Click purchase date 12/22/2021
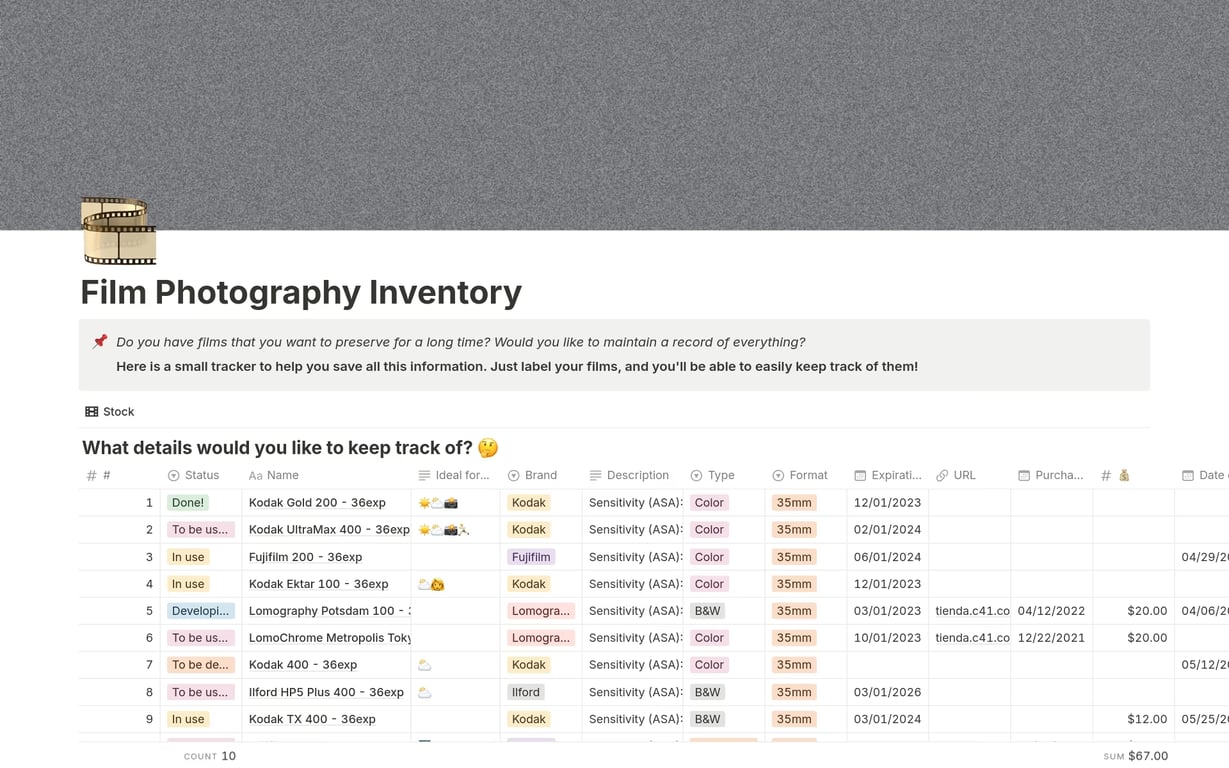 click(x=1051, y=638)
